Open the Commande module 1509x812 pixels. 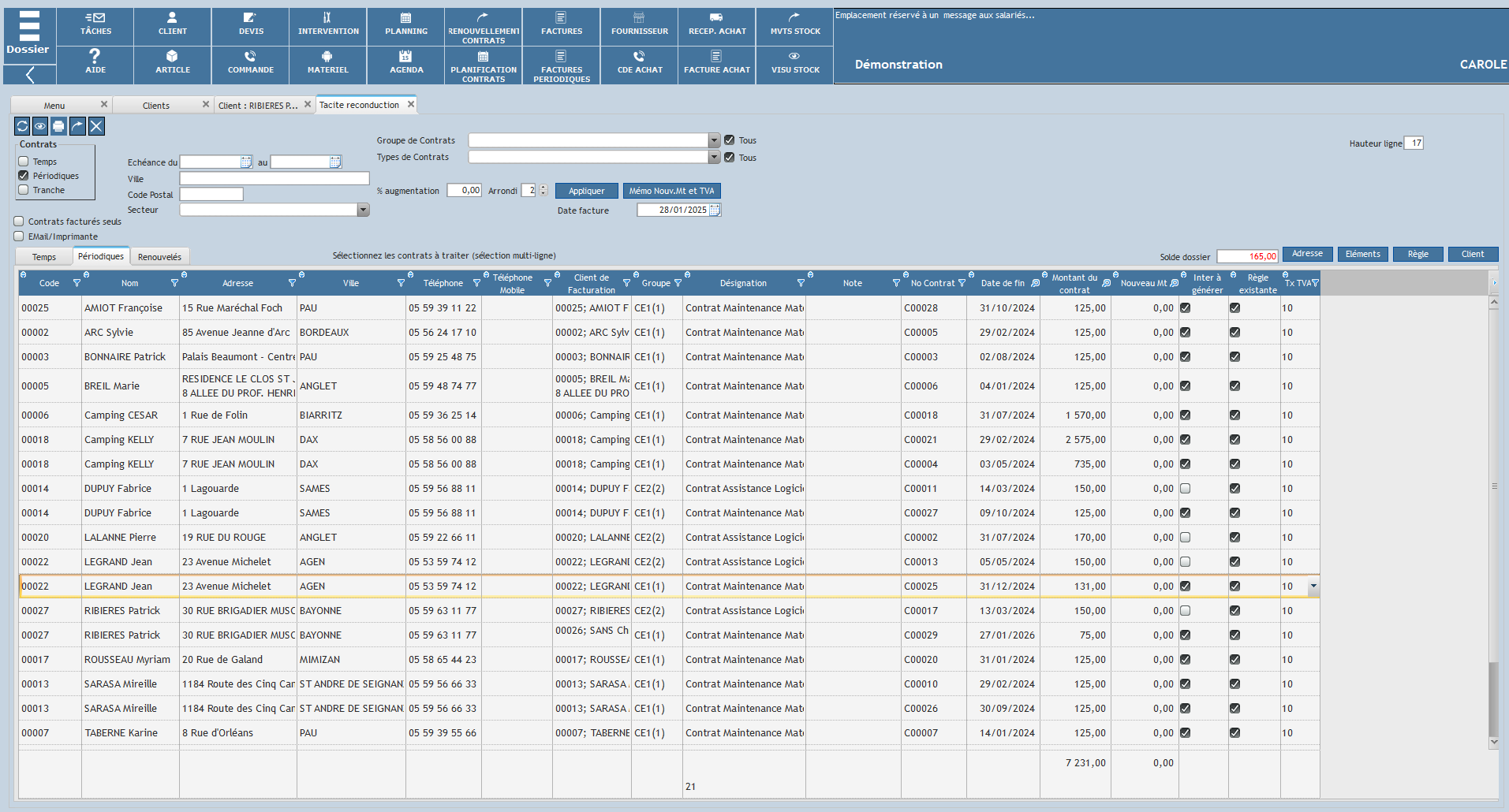251,65
